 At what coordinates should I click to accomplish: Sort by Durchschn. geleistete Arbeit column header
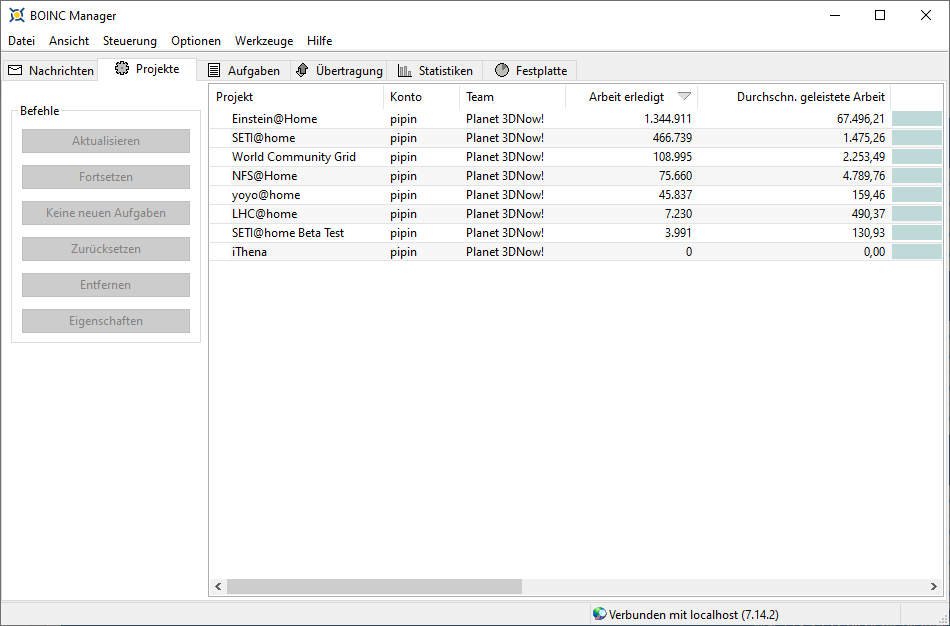coord(794,96)
